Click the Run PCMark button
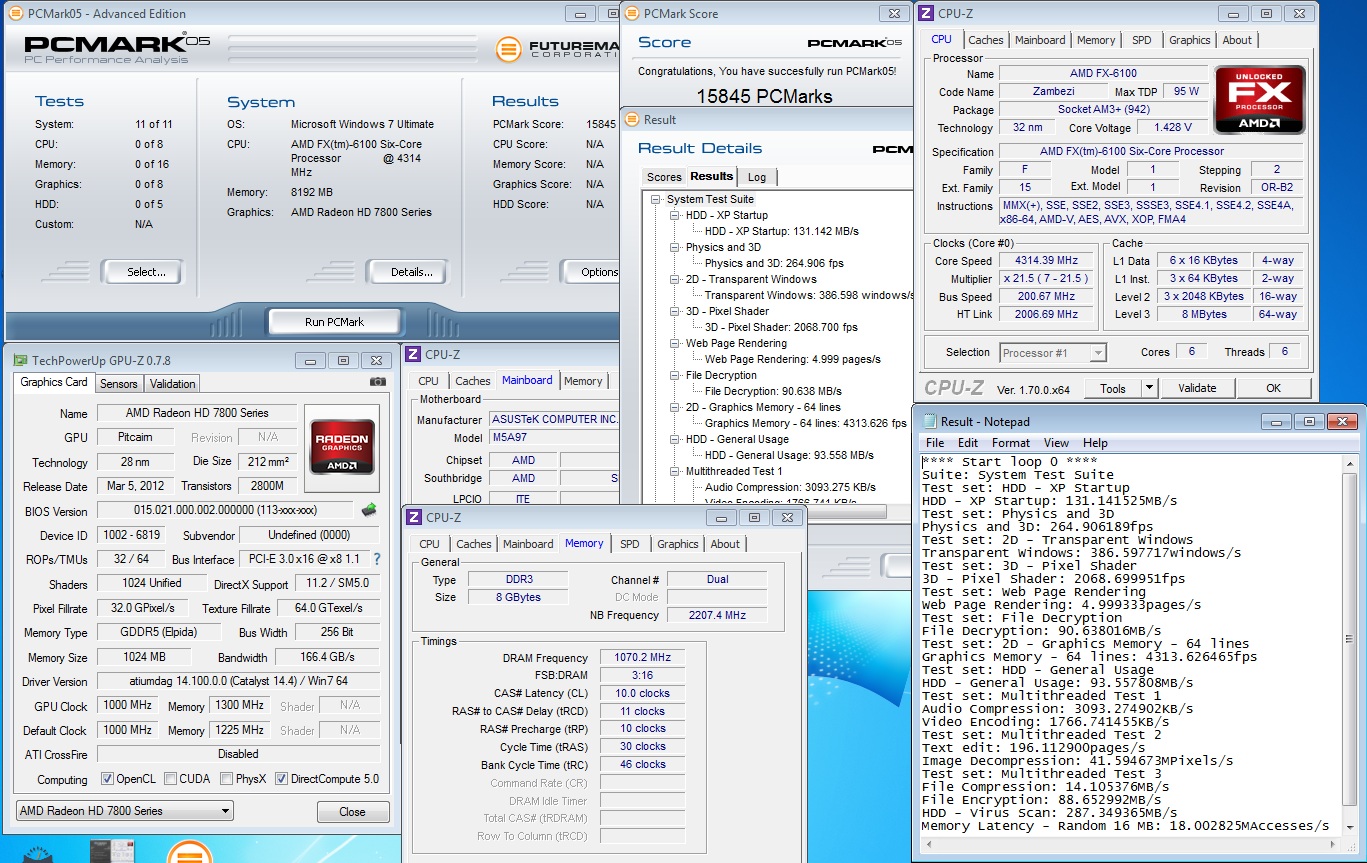The image size is (1367, 863). (334, 322)
